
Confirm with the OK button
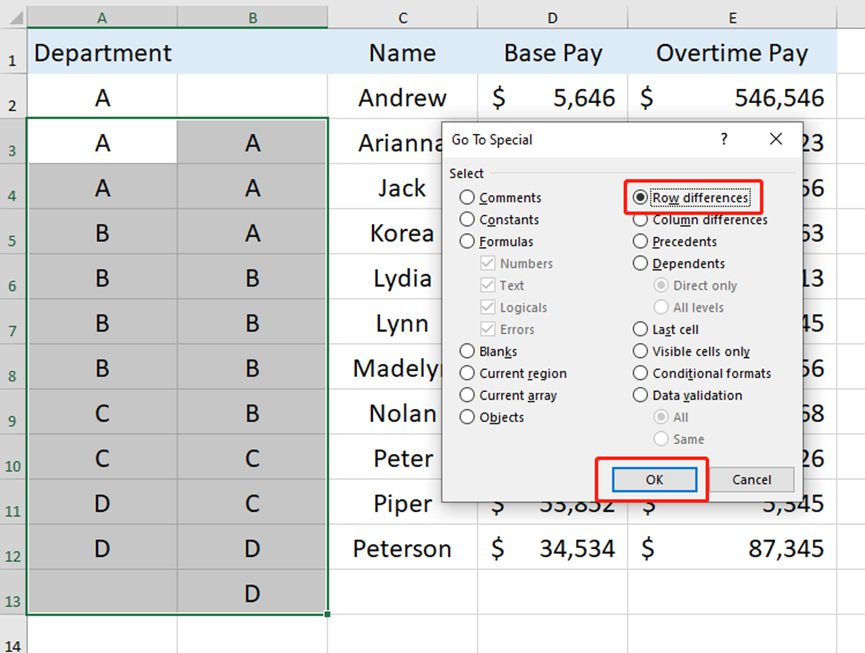(x=654, y=480)
